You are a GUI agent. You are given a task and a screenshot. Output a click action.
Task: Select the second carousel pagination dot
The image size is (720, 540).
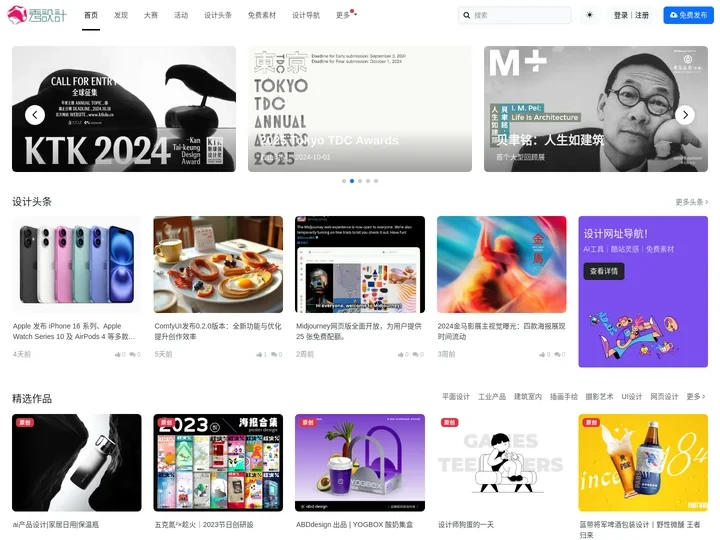[x=352, y=181]
